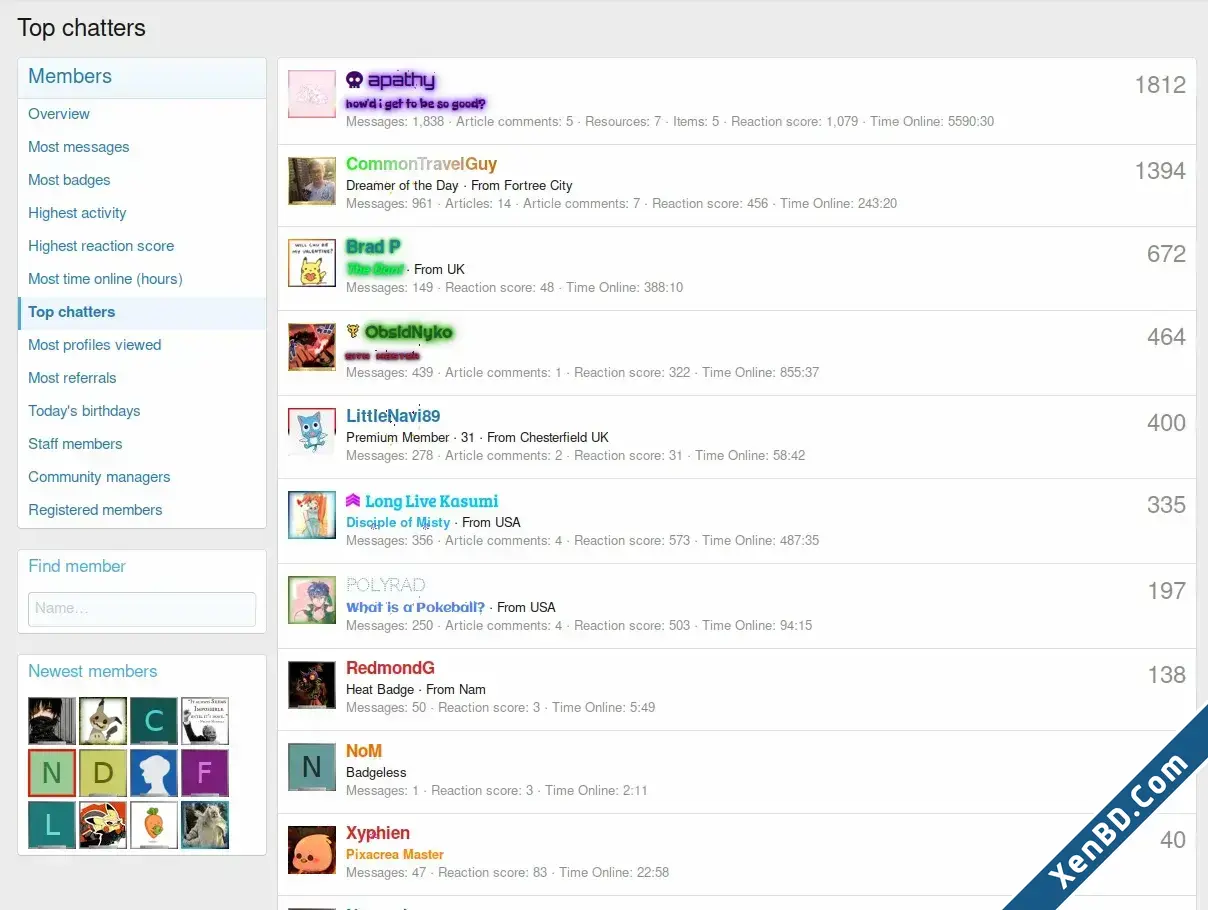1208x910 pixels.
Task: Click CommonTravelGuy's chat count 1394
Action: pos(1160,171)
